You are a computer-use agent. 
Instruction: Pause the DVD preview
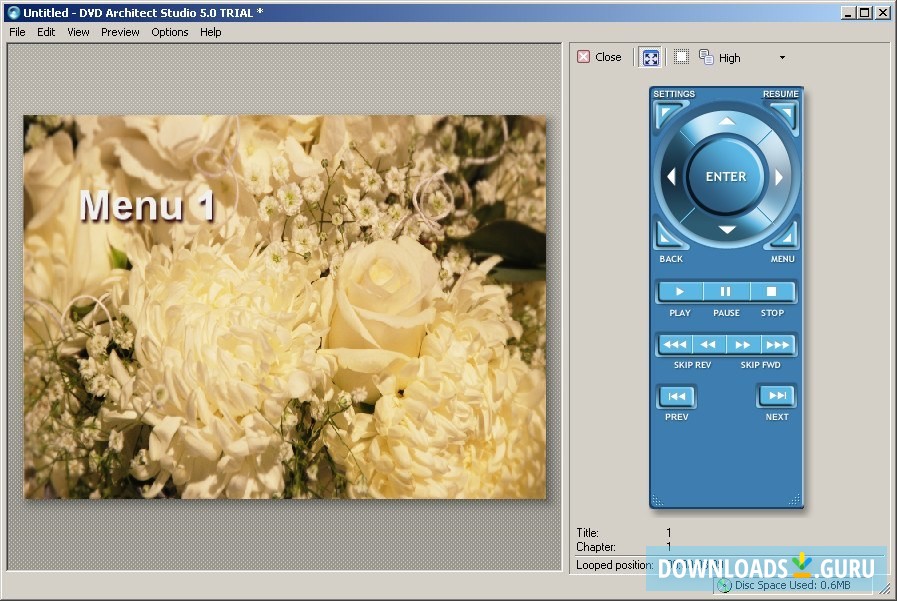click(725, 291)
